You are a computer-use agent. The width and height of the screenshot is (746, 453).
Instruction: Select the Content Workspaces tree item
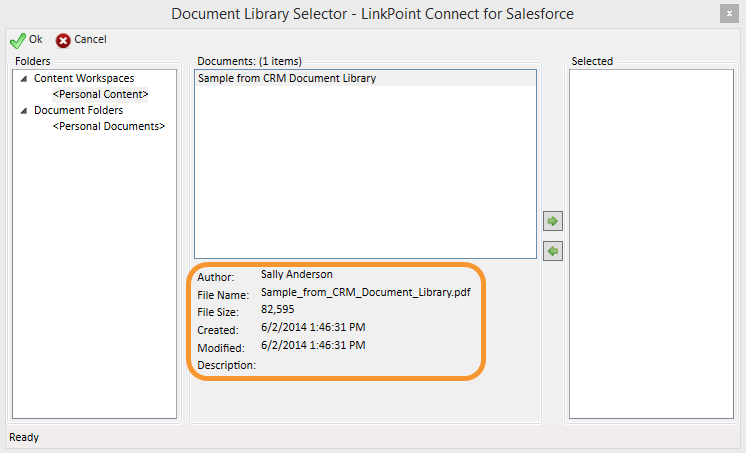coord(84,78)
